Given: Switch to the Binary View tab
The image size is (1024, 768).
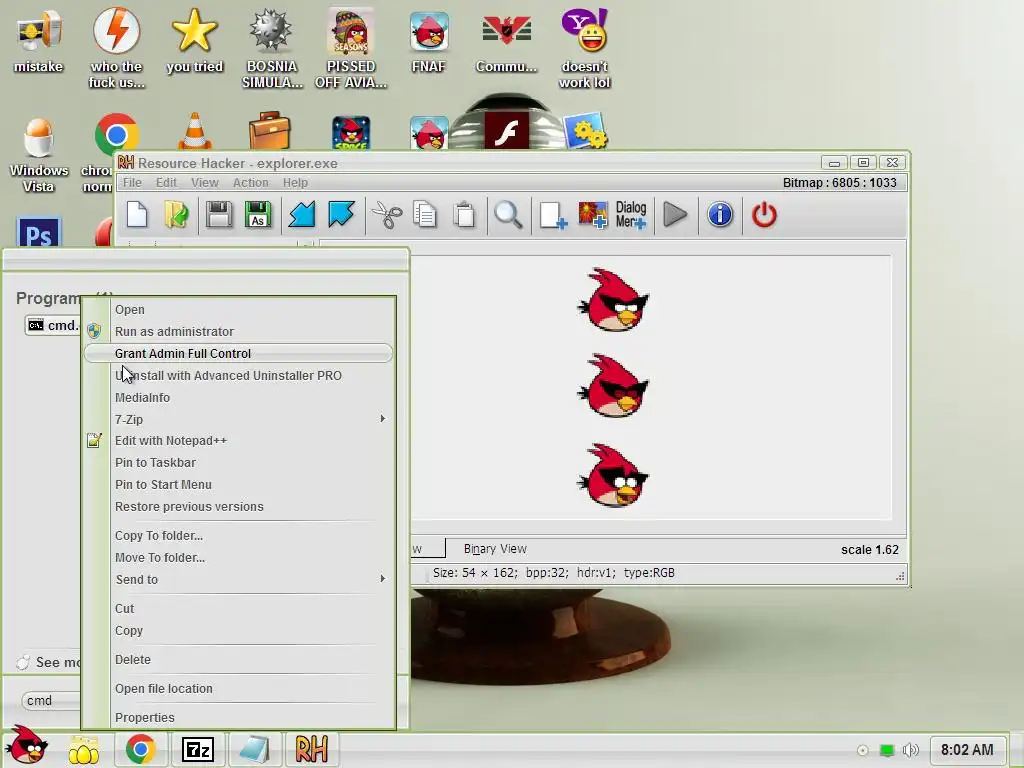Looking at the screenshot, I should click(495, 549).
